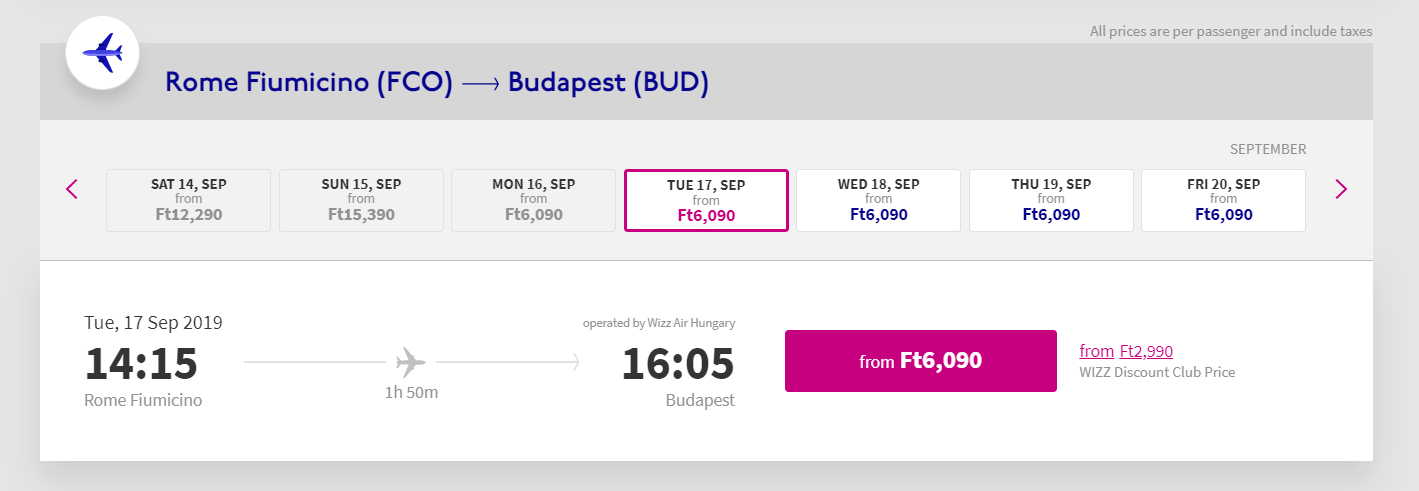Open the from Ft2,990 discount link
The image size is (1419, 491).
coord(1126,351)
